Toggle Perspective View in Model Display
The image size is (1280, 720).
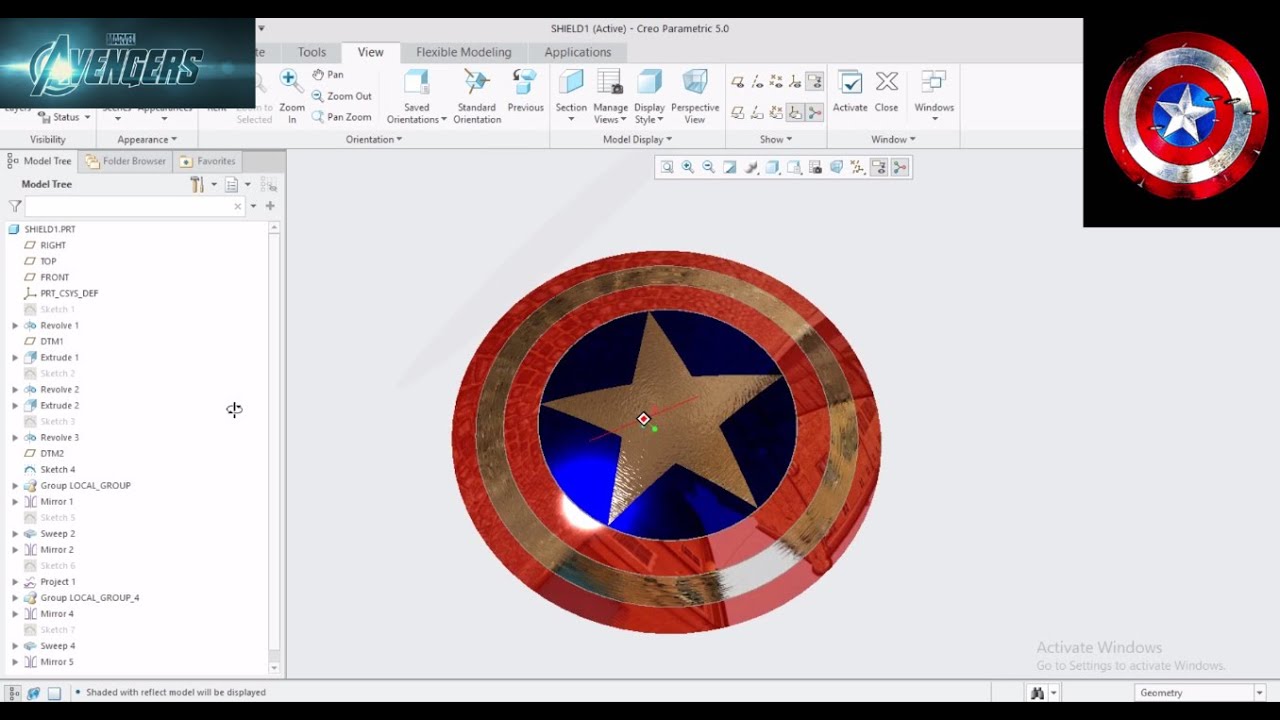695,97
